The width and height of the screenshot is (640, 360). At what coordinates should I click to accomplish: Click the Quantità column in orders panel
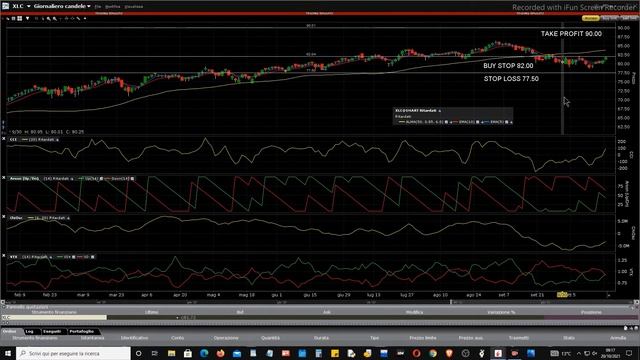tap(270, 338)
